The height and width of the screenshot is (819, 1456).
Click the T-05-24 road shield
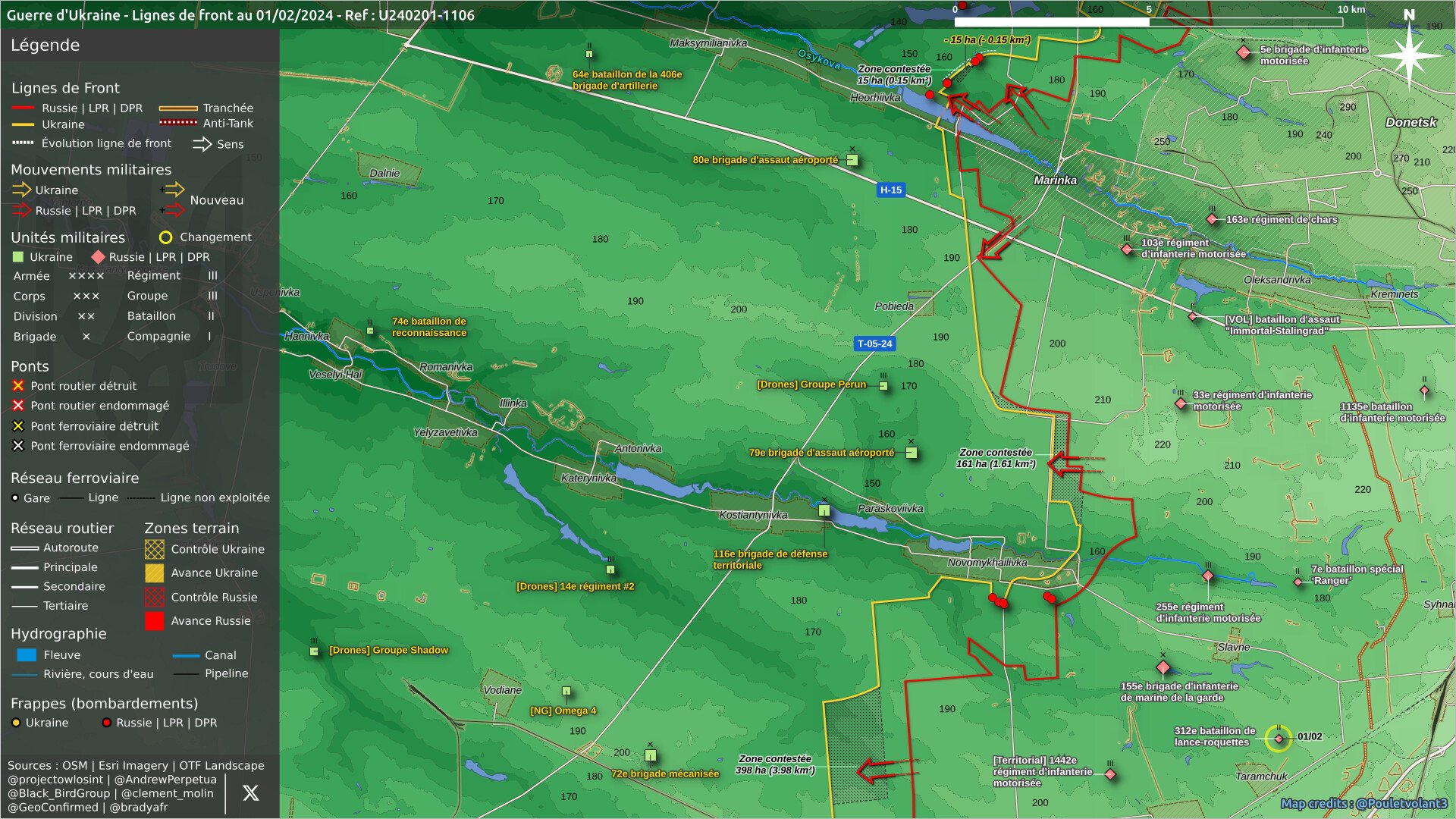[874, 344]
